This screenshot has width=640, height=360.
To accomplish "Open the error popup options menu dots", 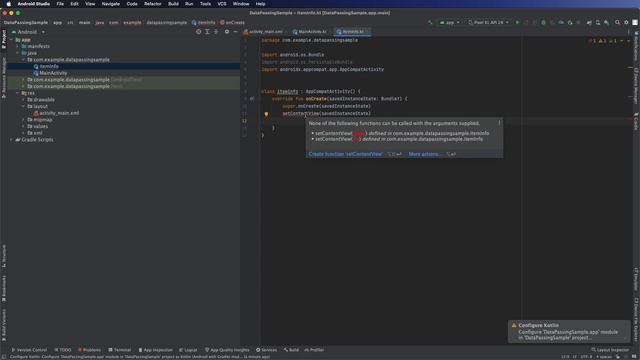I will pos(499,123).
